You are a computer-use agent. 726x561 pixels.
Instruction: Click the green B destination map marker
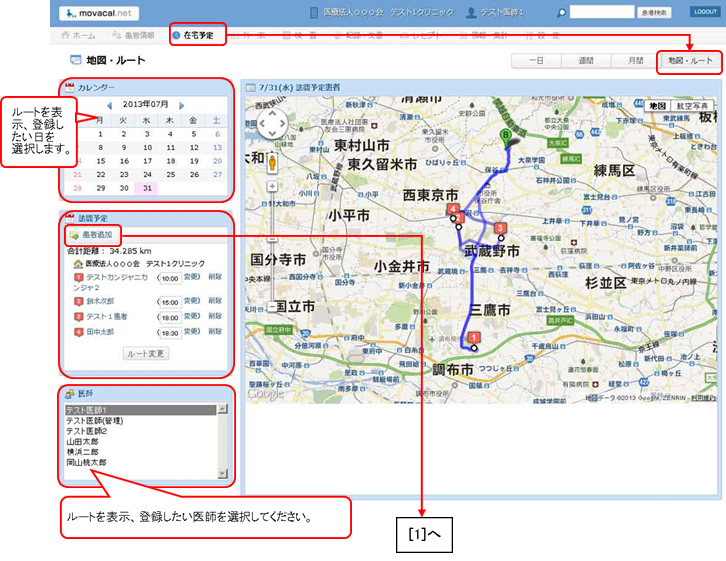coord(507,136)
